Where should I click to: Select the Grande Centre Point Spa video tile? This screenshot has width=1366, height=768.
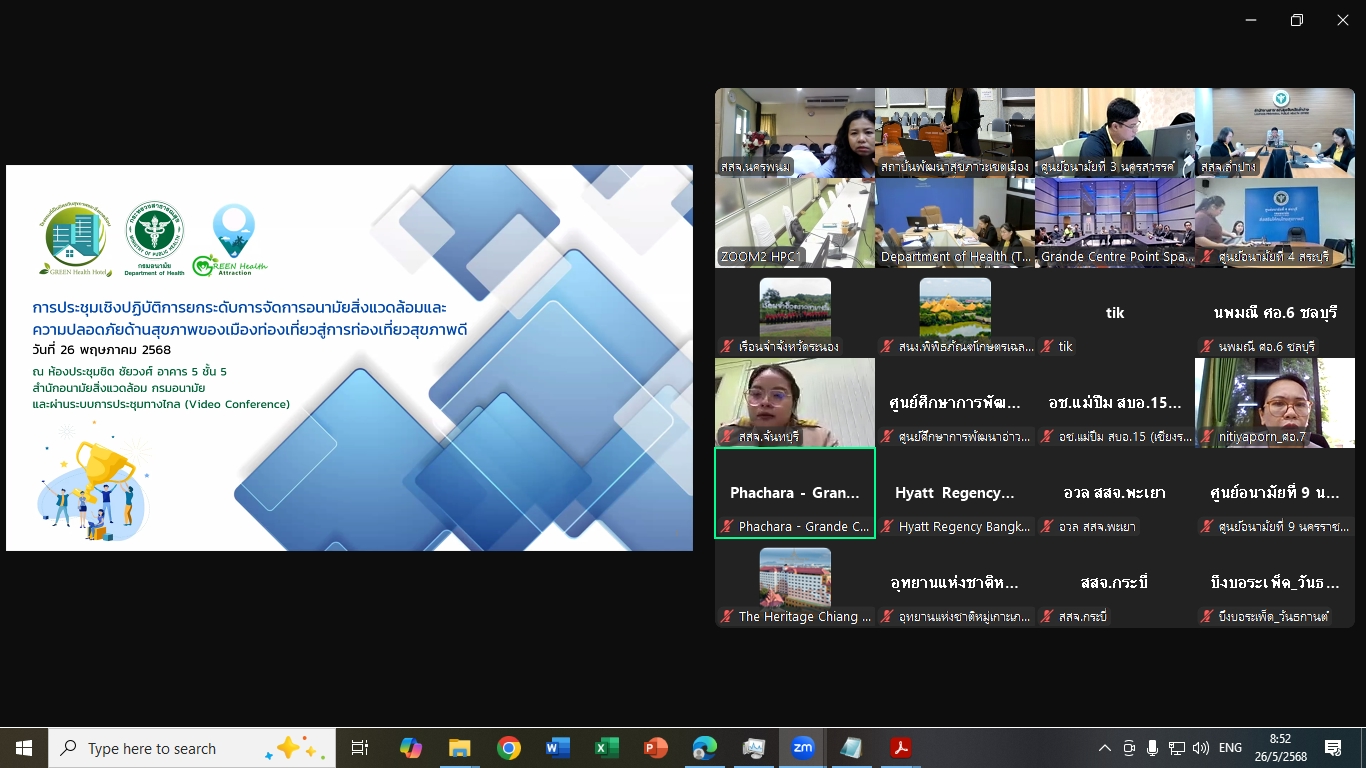1115,223
